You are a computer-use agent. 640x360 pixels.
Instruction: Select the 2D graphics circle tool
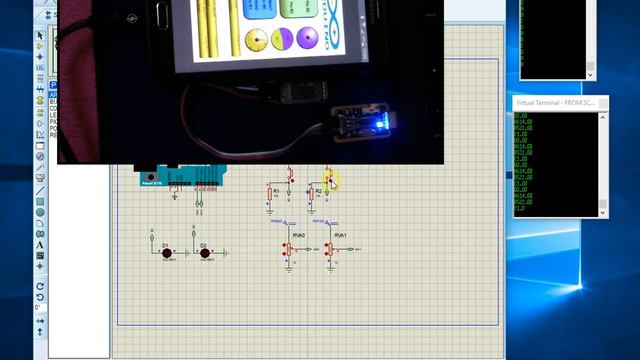[40, 212]
